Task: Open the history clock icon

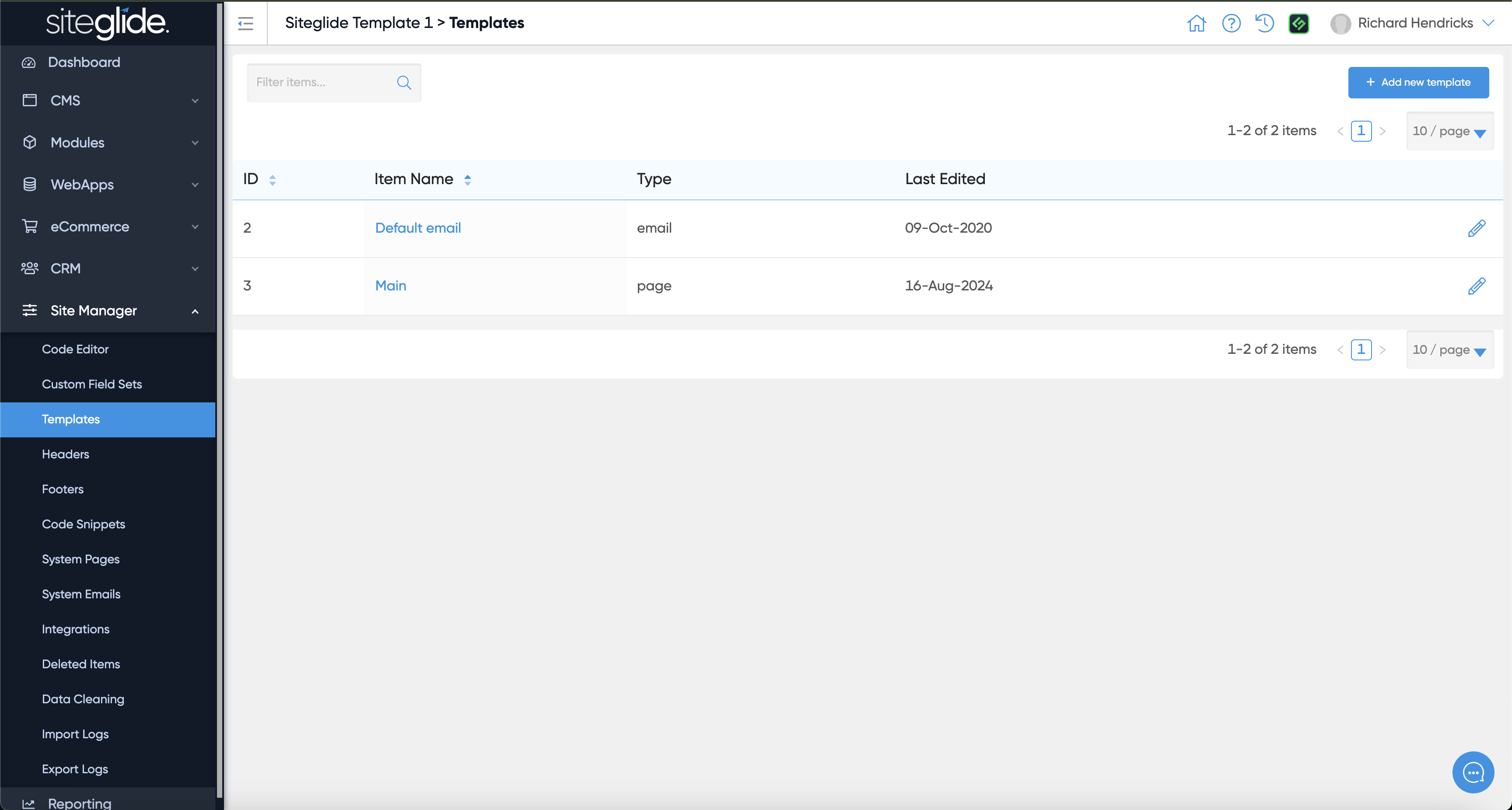Action: [1264, 24]
